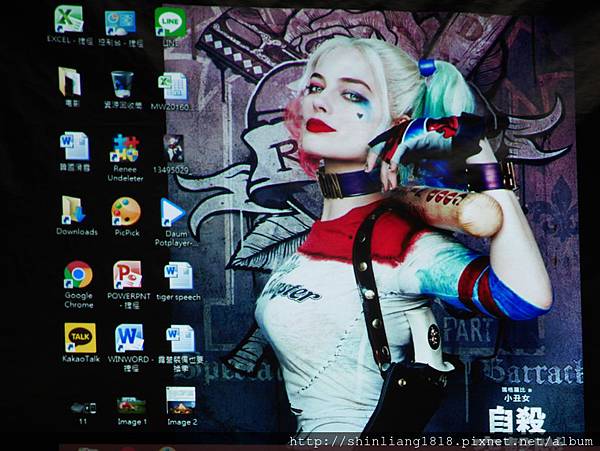
Task: Launch Daum Potplayer
Action: pos(172,212)
